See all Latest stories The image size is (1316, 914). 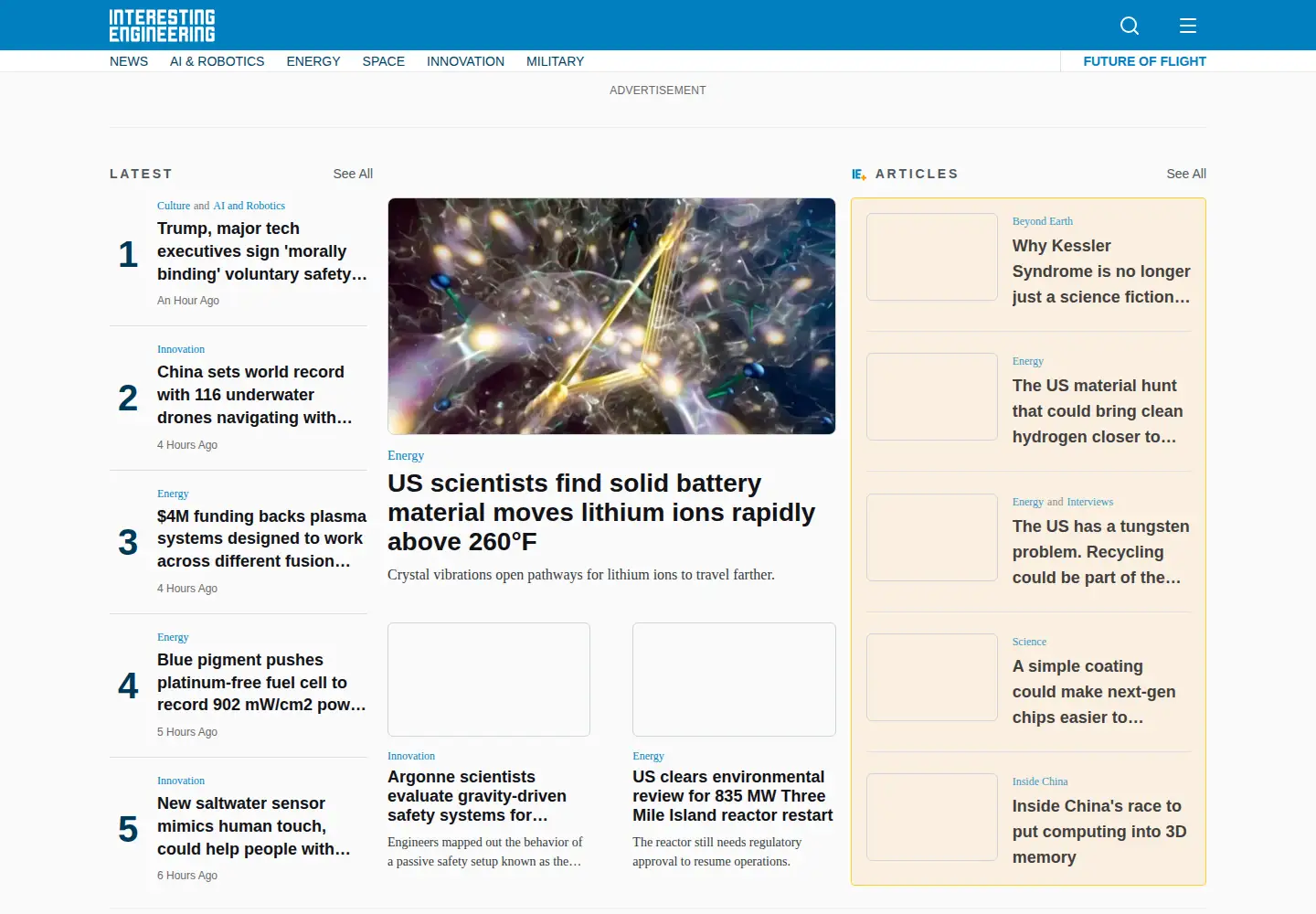(353, 174)
